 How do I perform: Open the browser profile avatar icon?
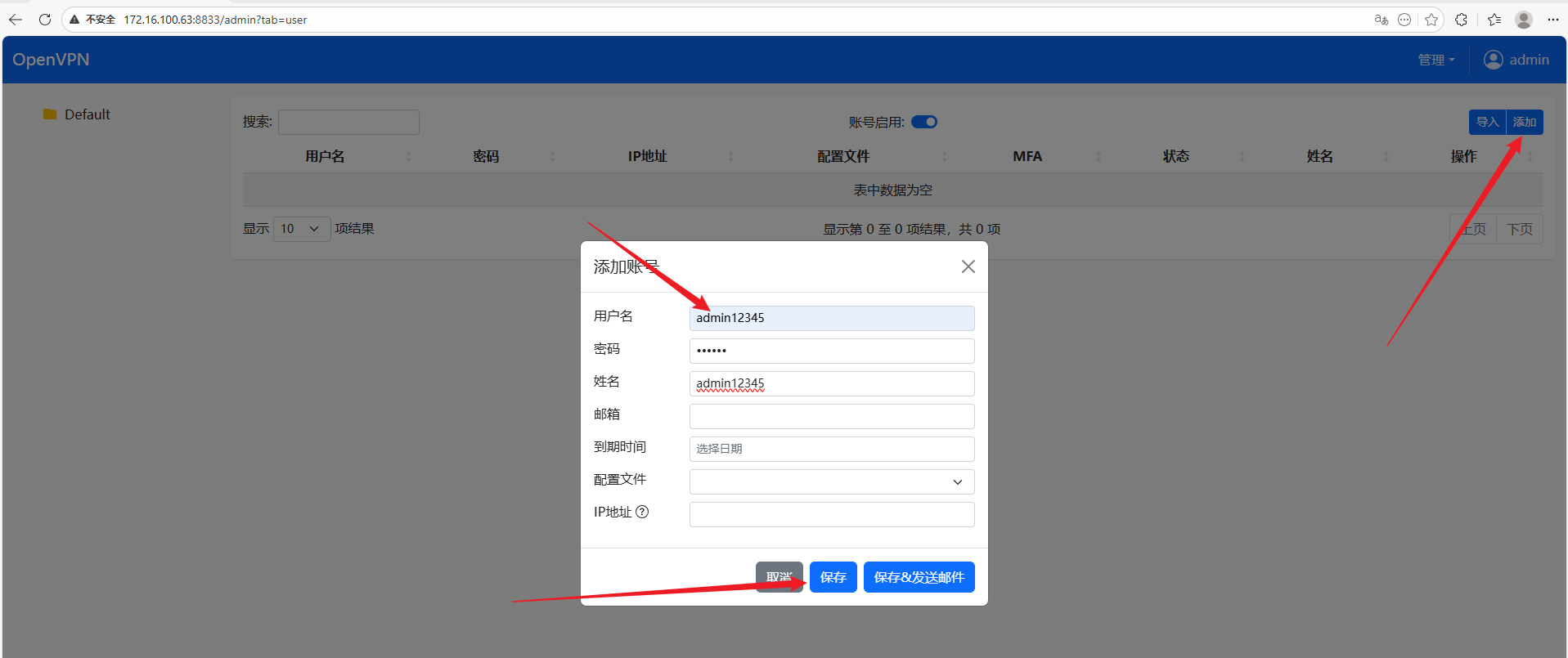[x=1523, y=20]
